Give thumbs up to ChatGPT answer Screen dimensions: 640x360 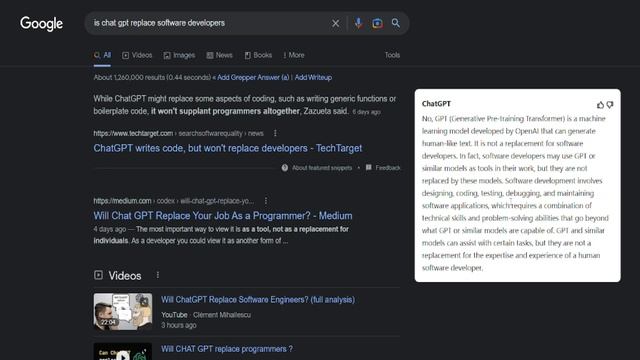[600, 105]
